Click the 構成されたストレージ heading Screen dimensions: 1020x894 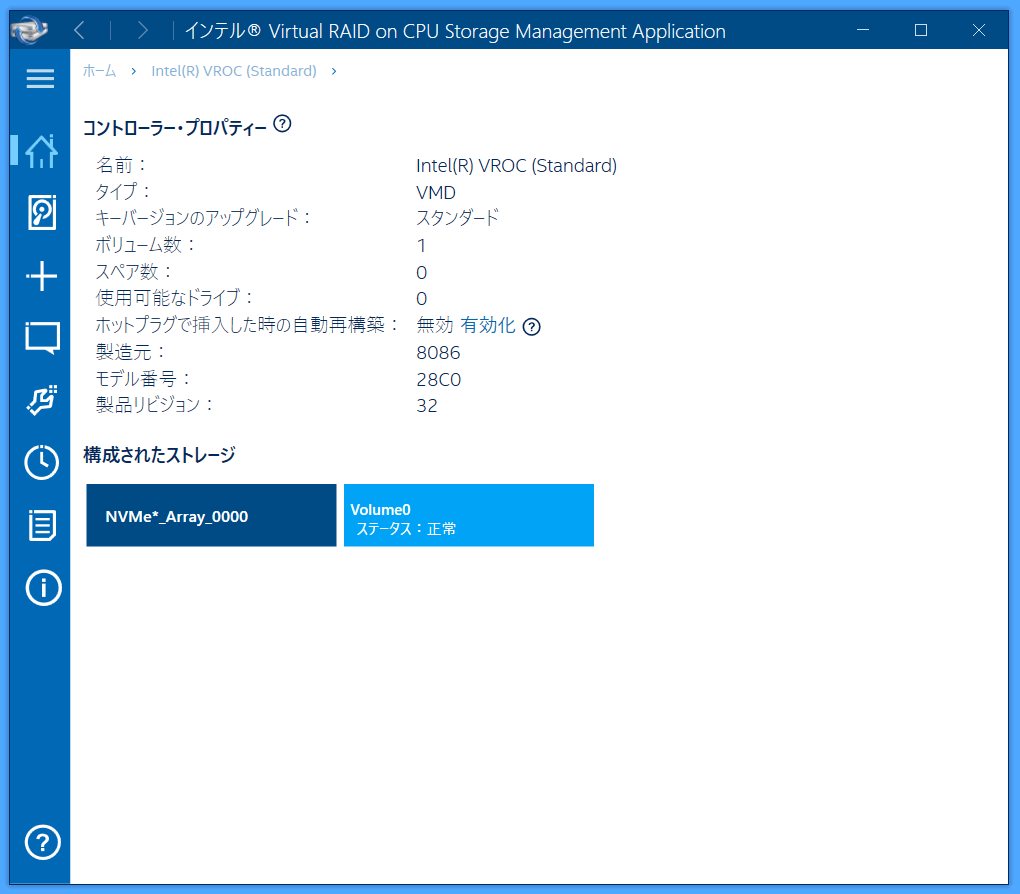point(159,455)
